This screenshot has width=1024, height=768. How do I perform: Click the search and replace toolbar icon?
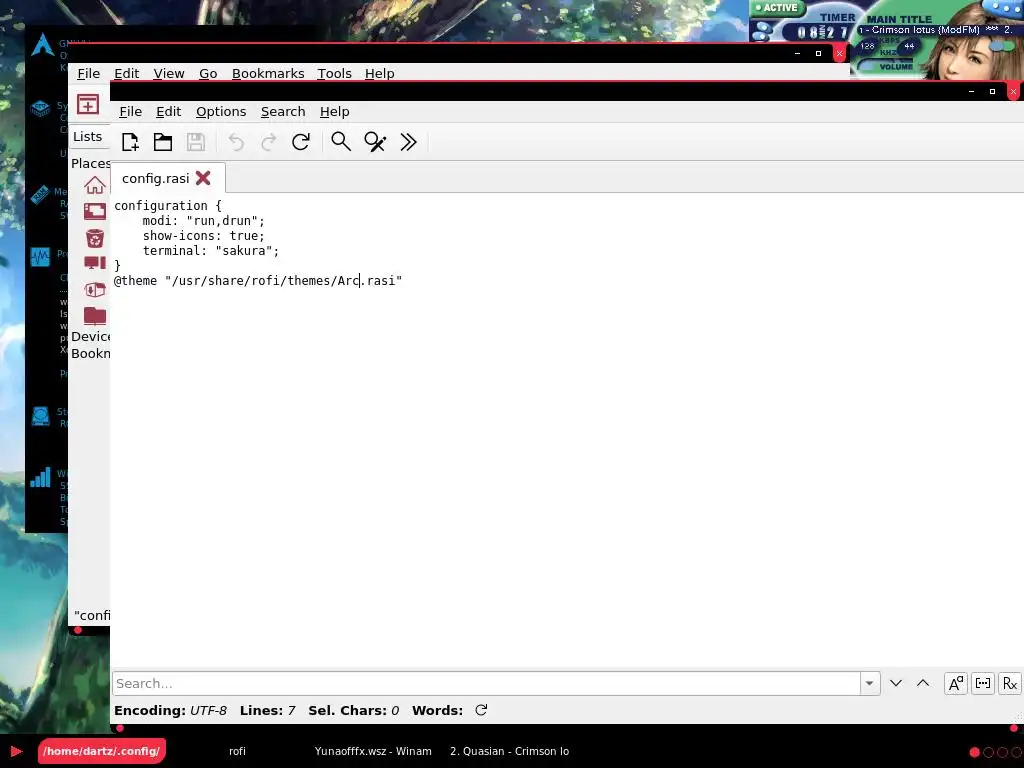point(375,142)
